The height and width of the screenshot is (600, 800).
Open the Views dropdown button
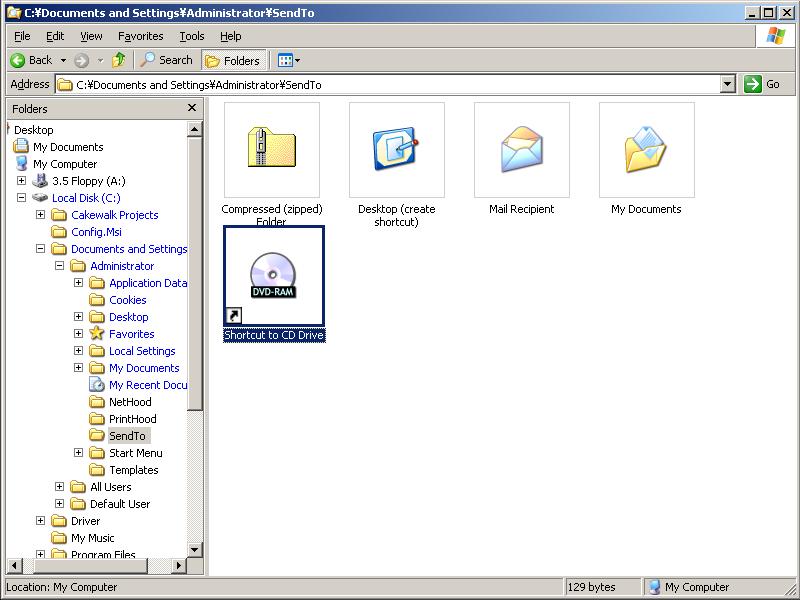[x=289, y=61]
